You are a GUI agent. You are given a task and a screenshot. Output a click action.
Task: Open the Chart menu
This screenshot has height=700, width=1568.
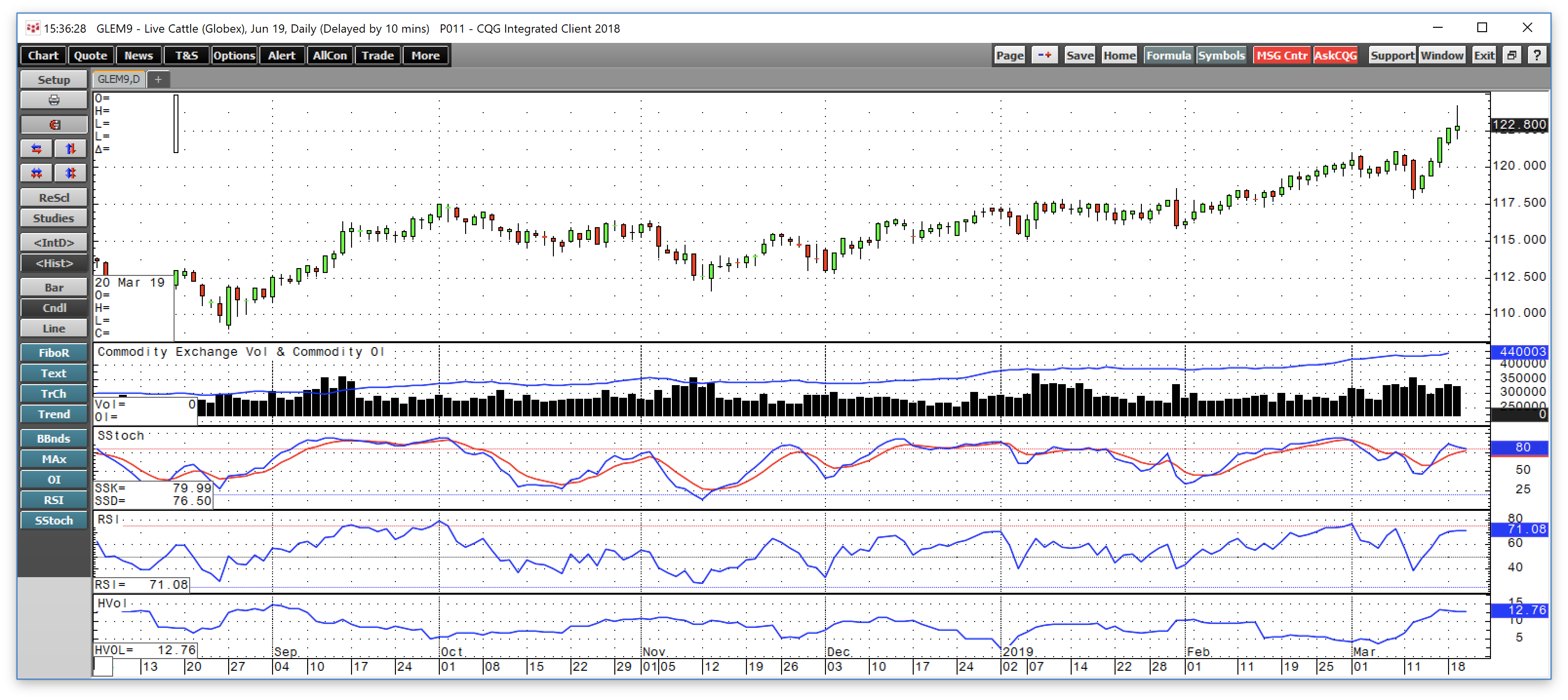click(x=43, y=56)
